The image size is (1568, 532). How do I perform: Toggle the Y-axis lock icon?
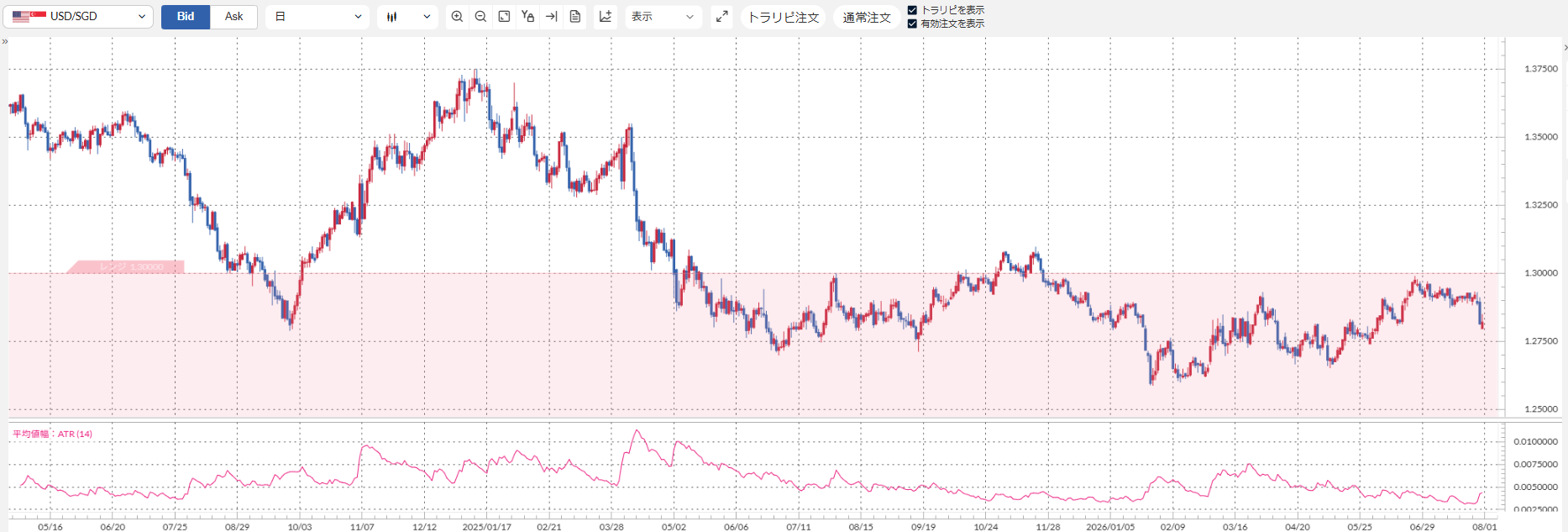click(x=527, y=16)
